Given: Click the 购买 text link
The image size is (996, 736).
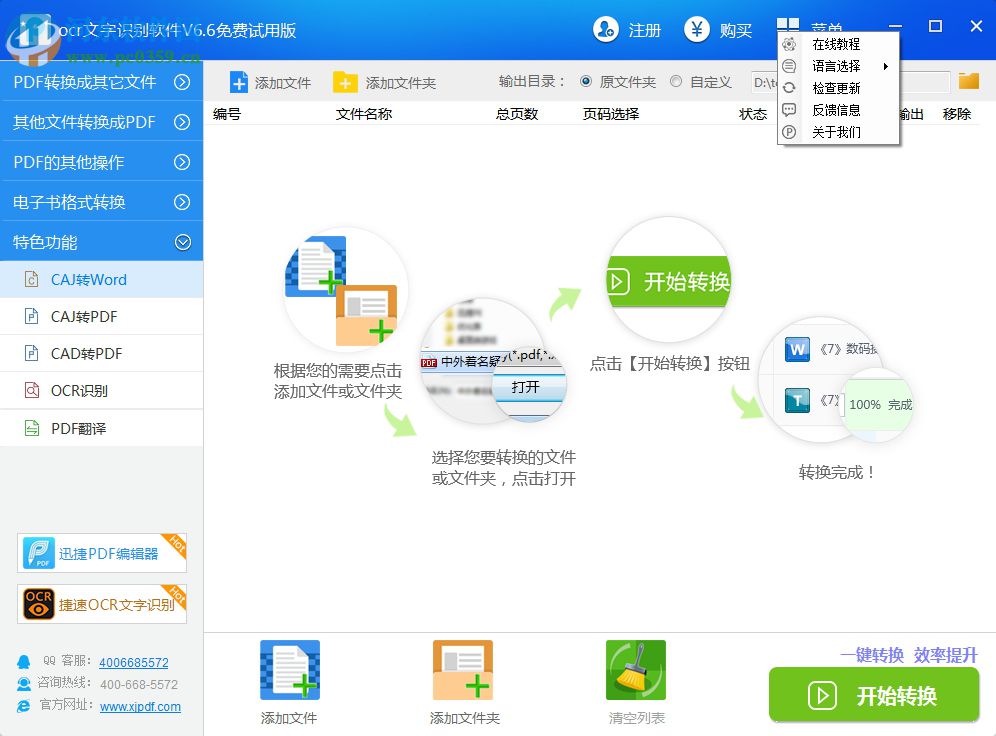Looking at the screenshot, I should [736, 30].
